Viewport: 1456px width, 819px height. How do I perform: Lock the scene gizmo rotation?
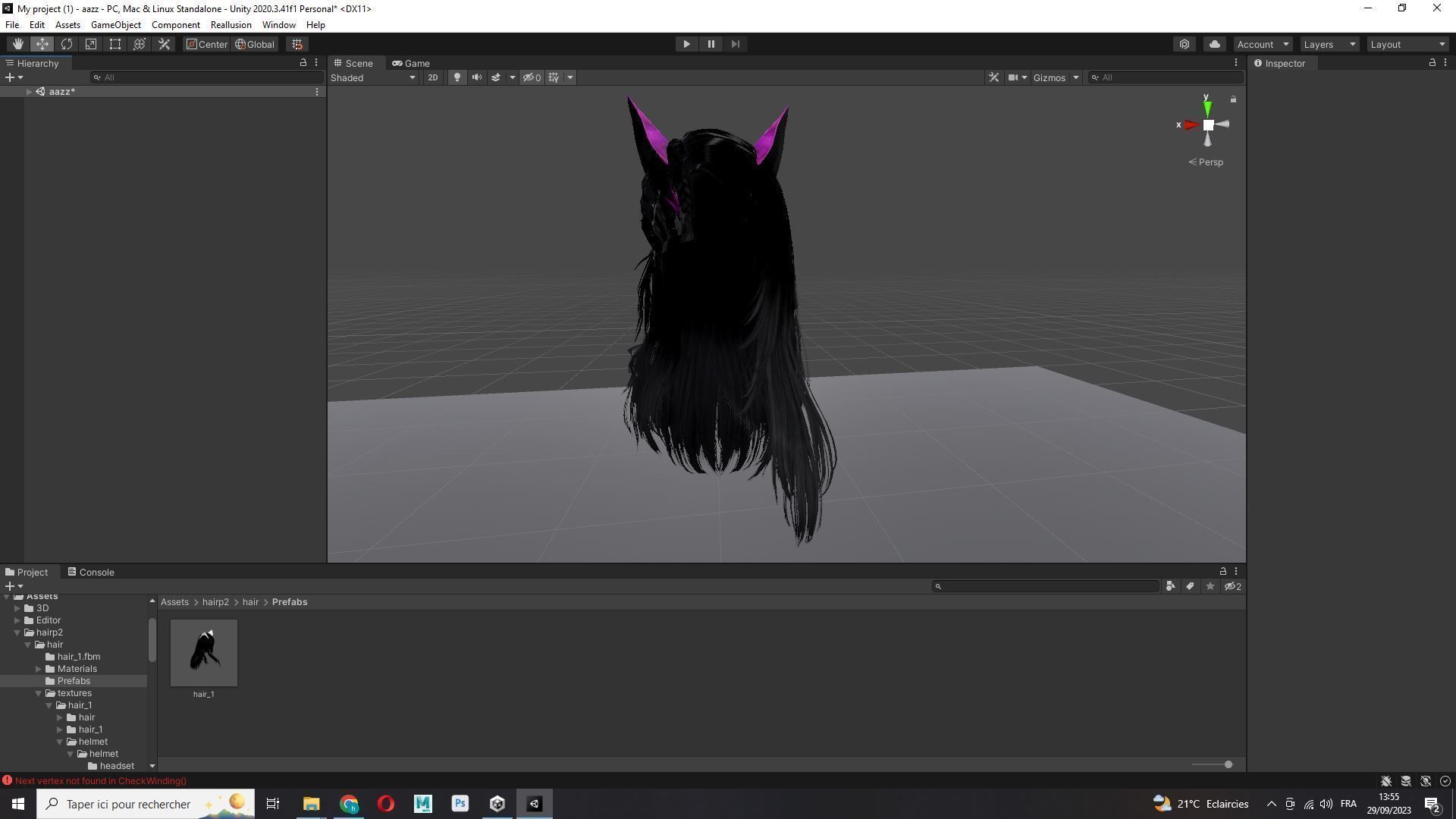tap(1233, 99)
